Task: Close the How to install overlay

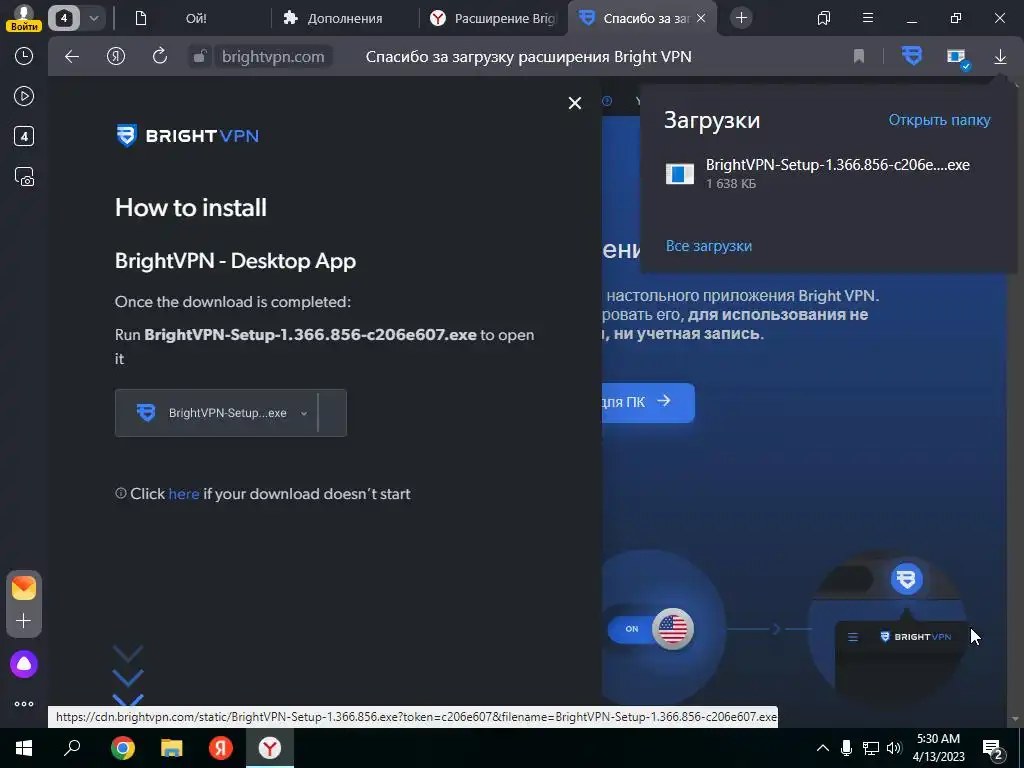Action: point(575,103)
